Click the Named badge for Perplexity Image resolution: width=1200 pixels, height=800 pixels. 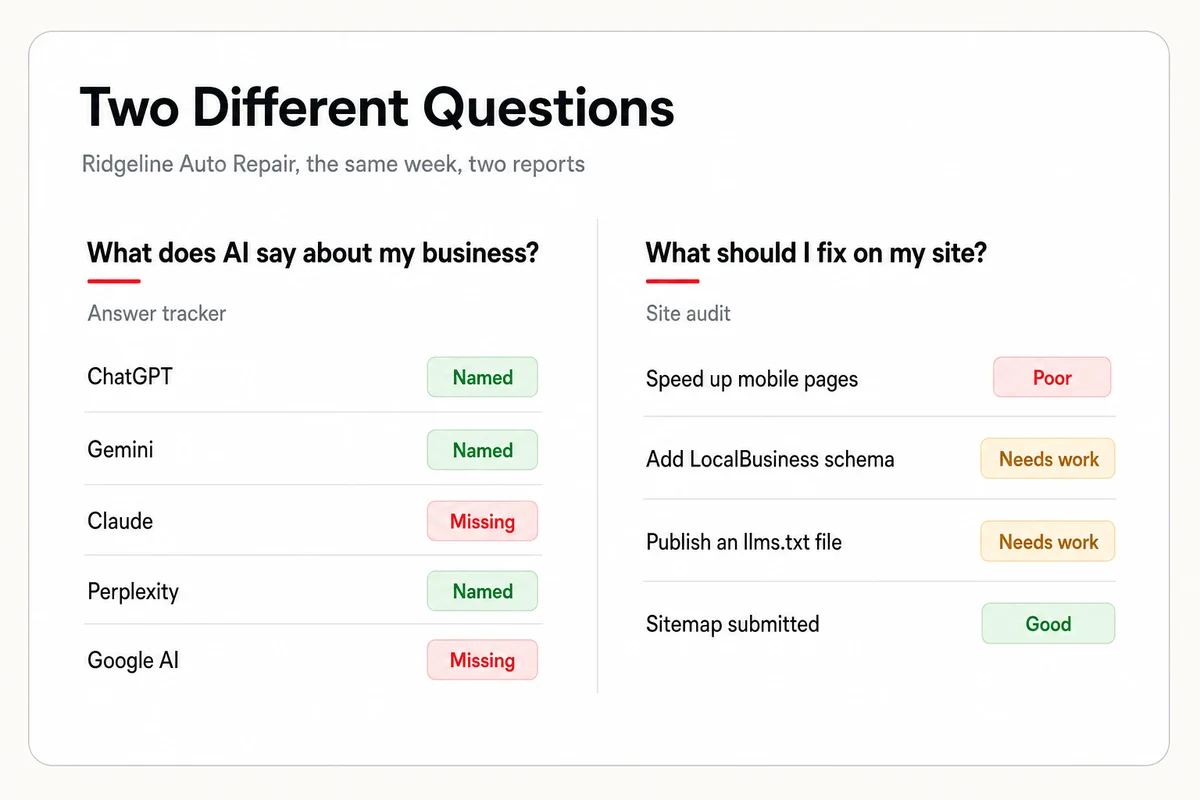[x=483, y=591]
